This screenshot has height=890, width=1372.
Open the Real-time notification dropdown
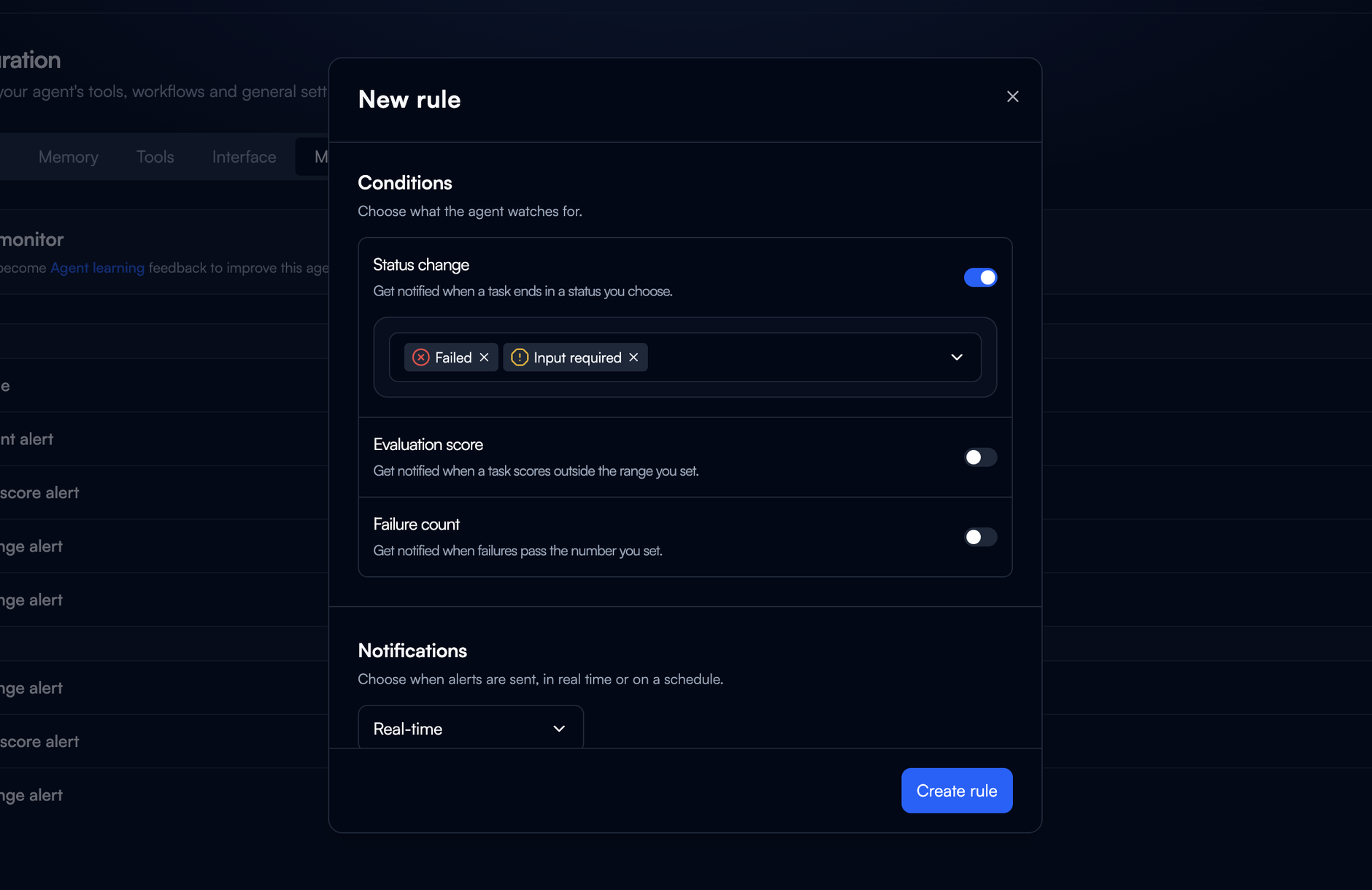[x=471, y=729]
